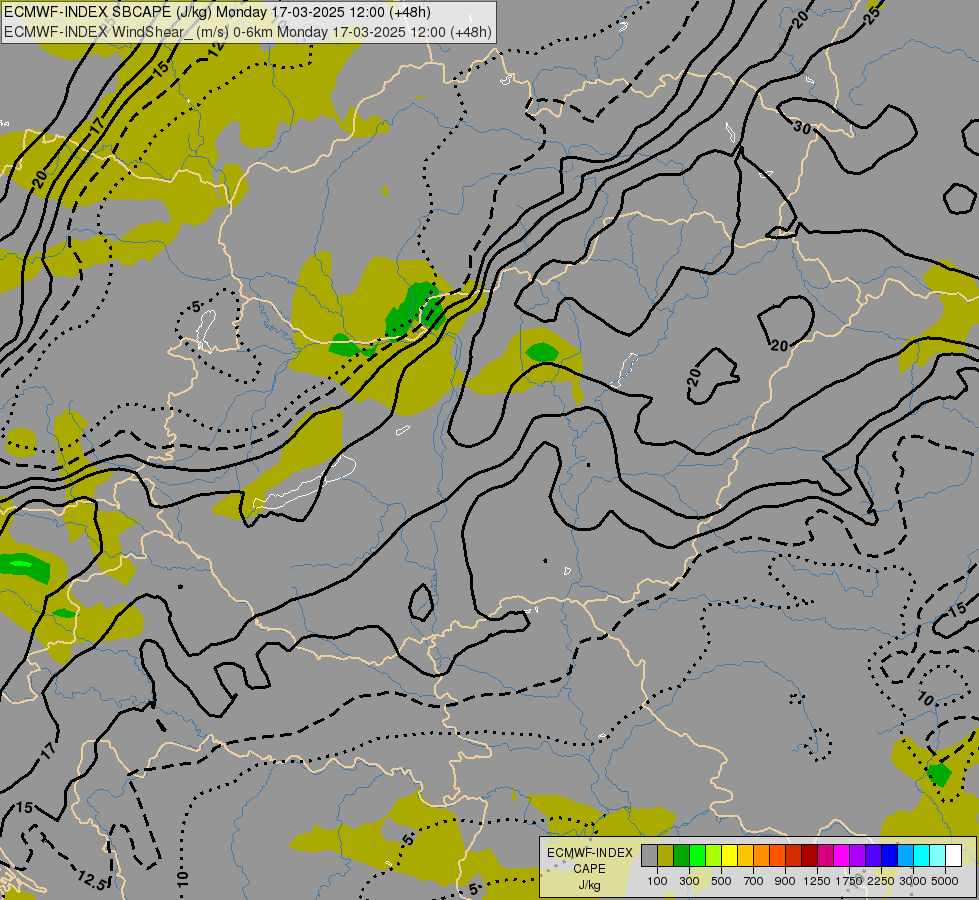
Task: Click the 900 legend scale value
Action: tap(785, 881)
